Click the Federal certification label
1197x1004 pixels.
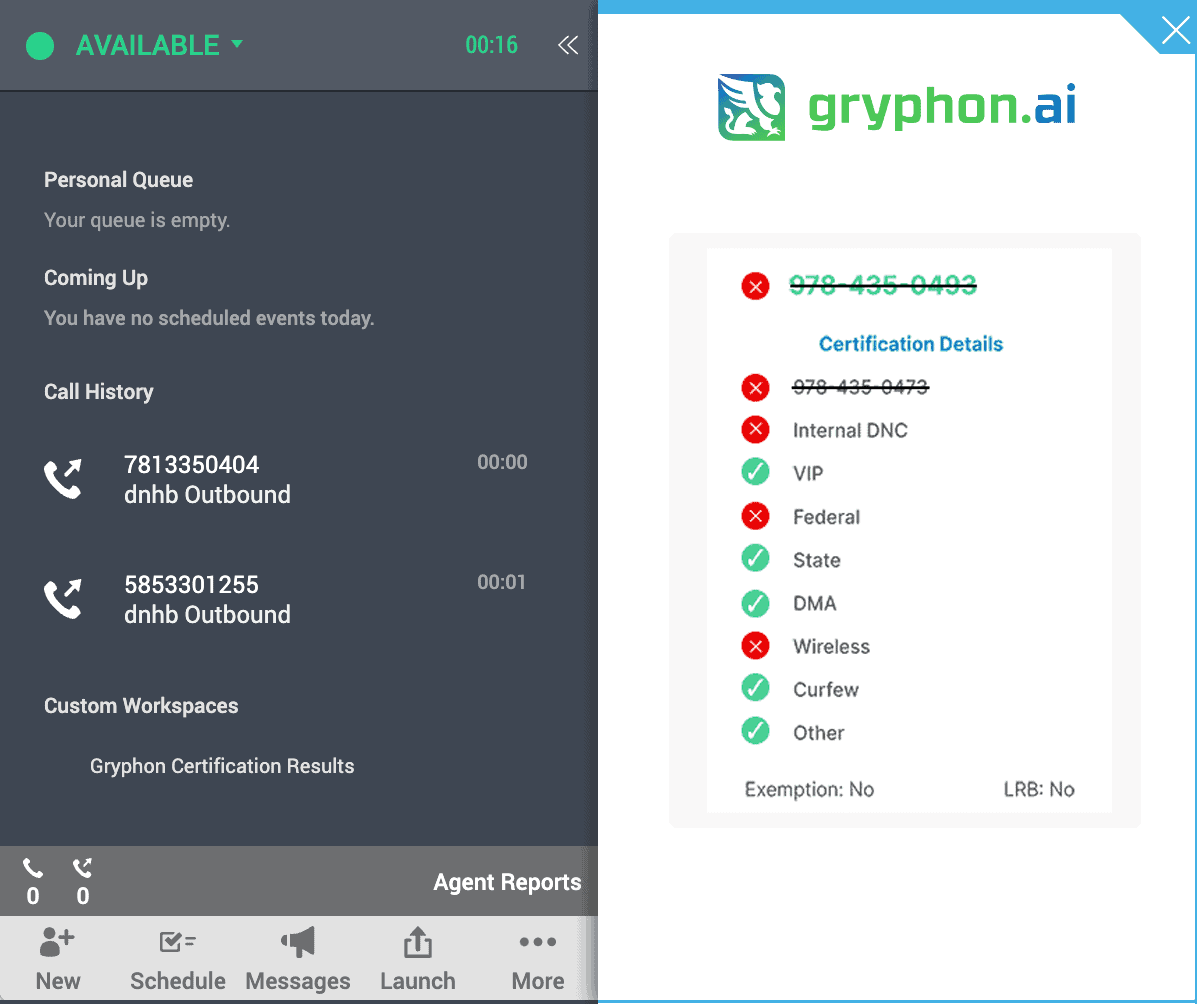826,517
